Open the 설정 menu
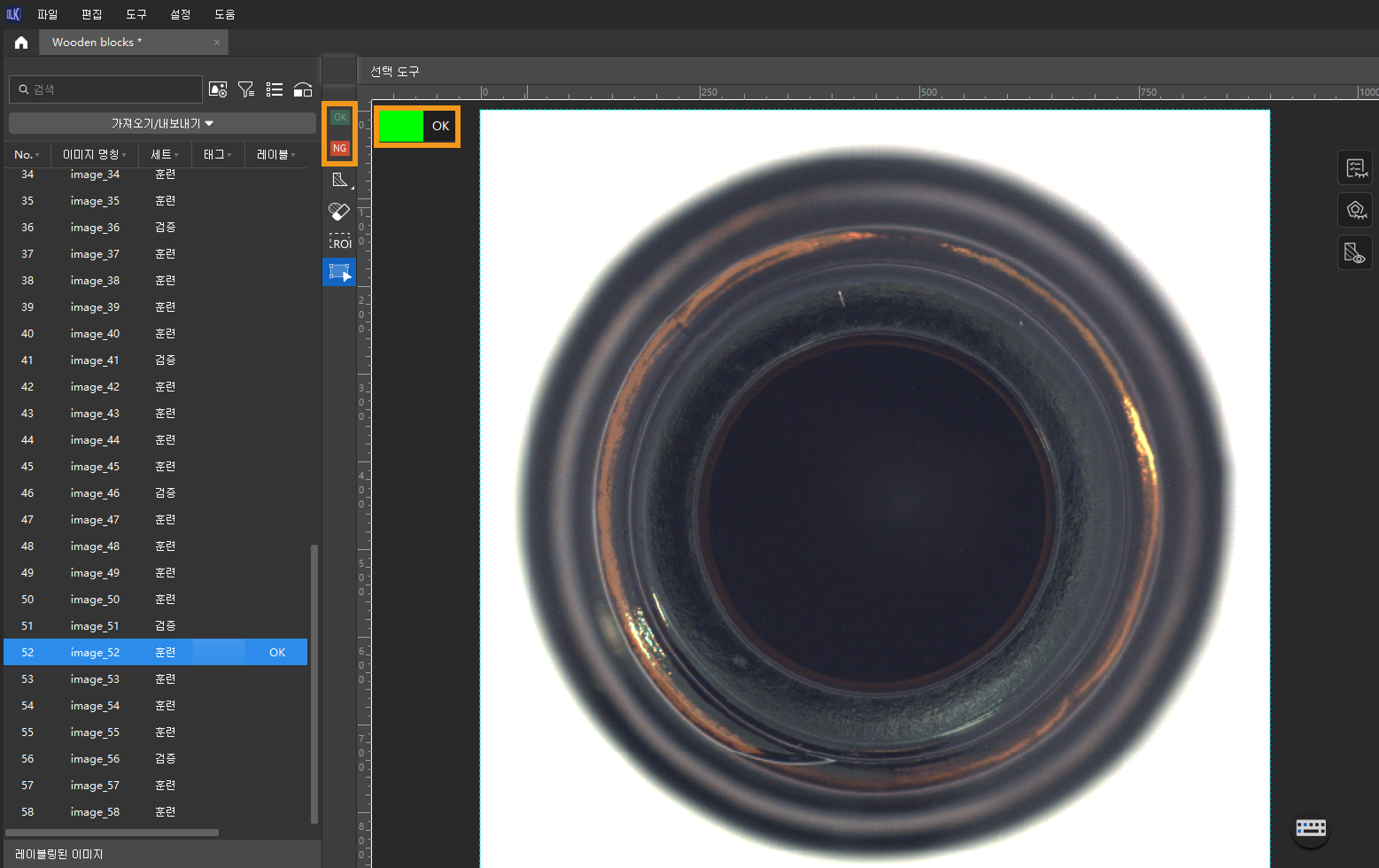 pyautogui.click(x=180, y=14)
